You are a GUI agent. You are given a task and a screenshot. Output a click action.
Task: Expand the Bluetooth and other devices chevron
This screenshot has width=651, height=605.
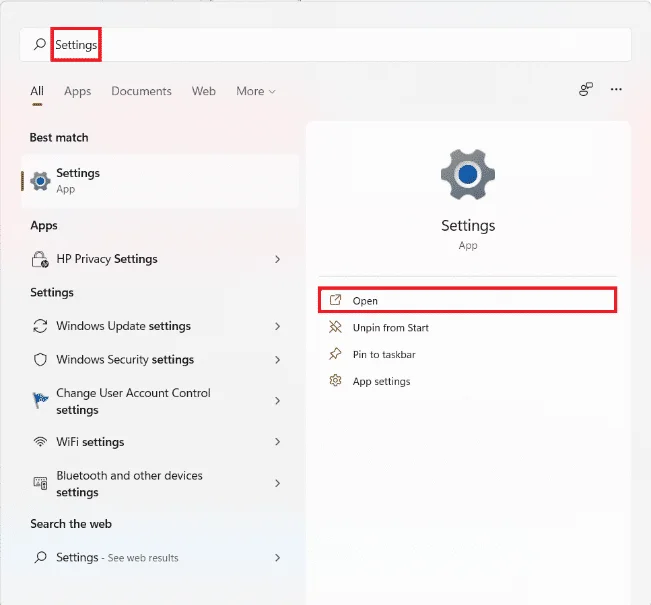(x=277, y=483)
